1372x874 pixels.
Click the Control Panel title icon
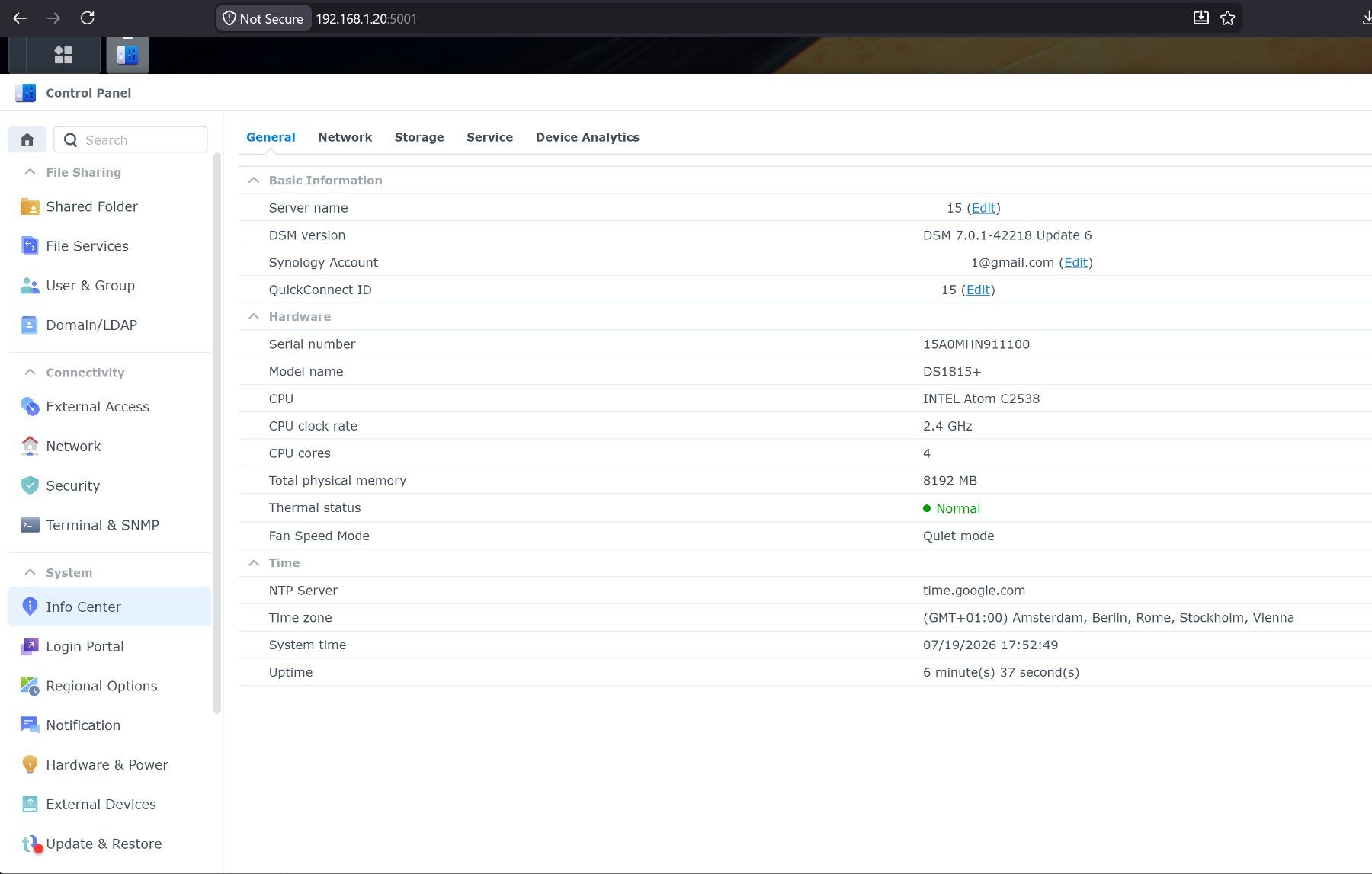[25, 93]
